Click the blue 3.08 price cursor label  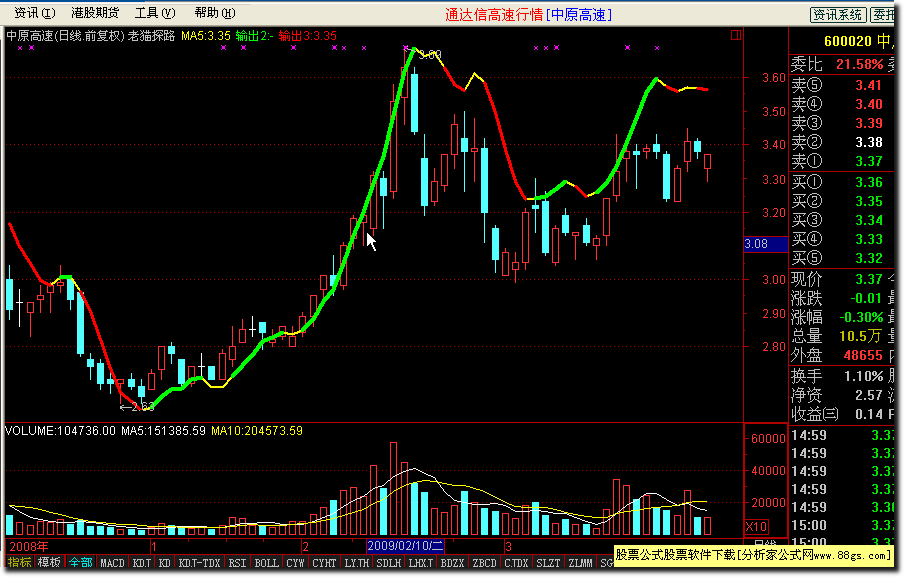766,244
